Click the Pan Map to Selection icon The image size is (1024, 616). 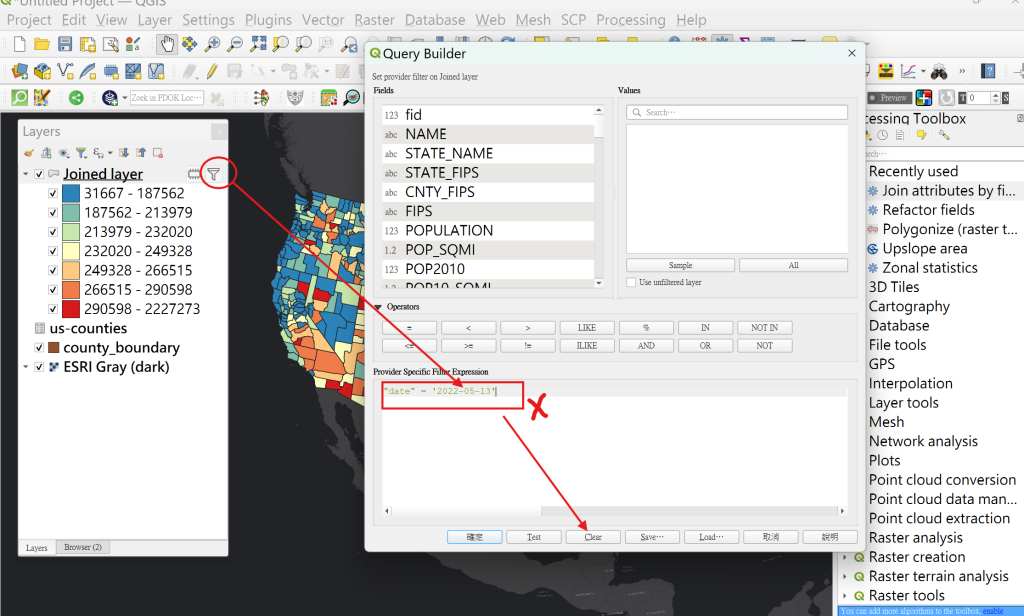[189, 44]
